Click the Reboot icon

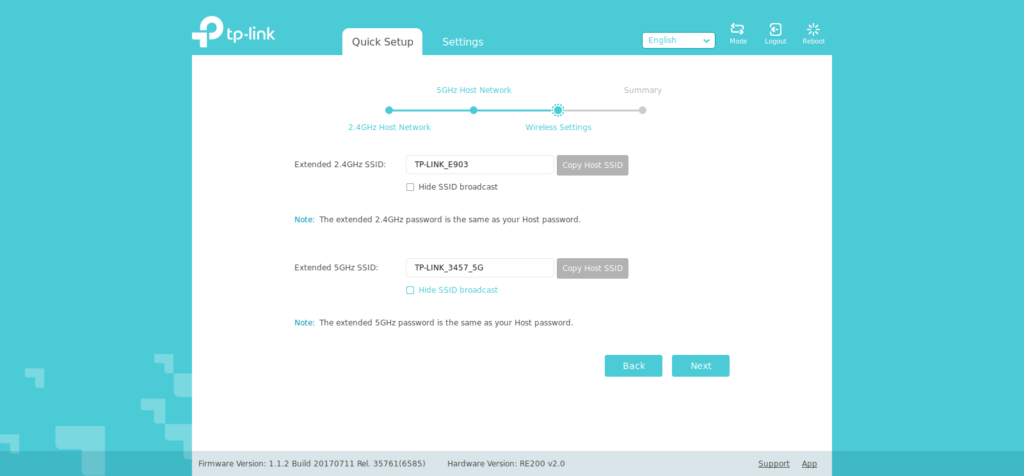pyautogui.click(x=813, y=30)
